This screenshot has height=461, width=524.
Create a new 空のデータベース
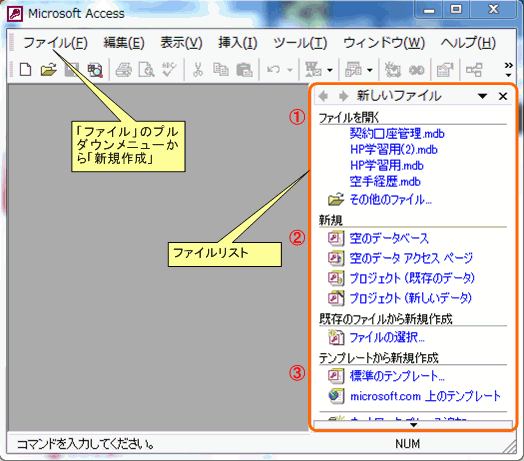[389, 238]
